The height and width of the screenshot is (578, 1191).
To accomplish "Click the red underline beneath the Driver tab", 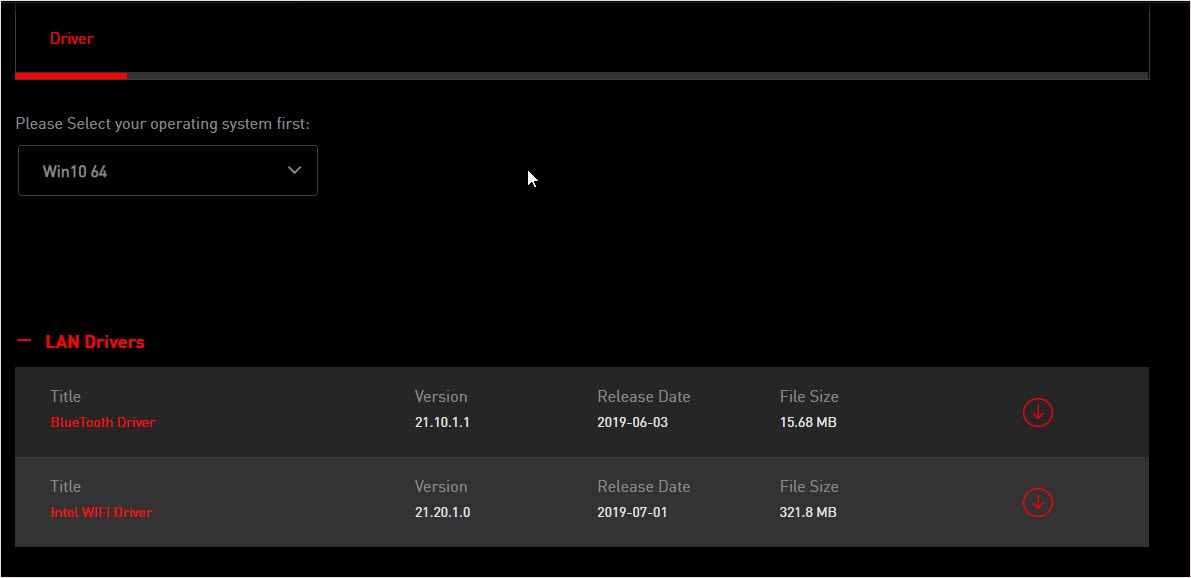I will click(x=71, y=75).
